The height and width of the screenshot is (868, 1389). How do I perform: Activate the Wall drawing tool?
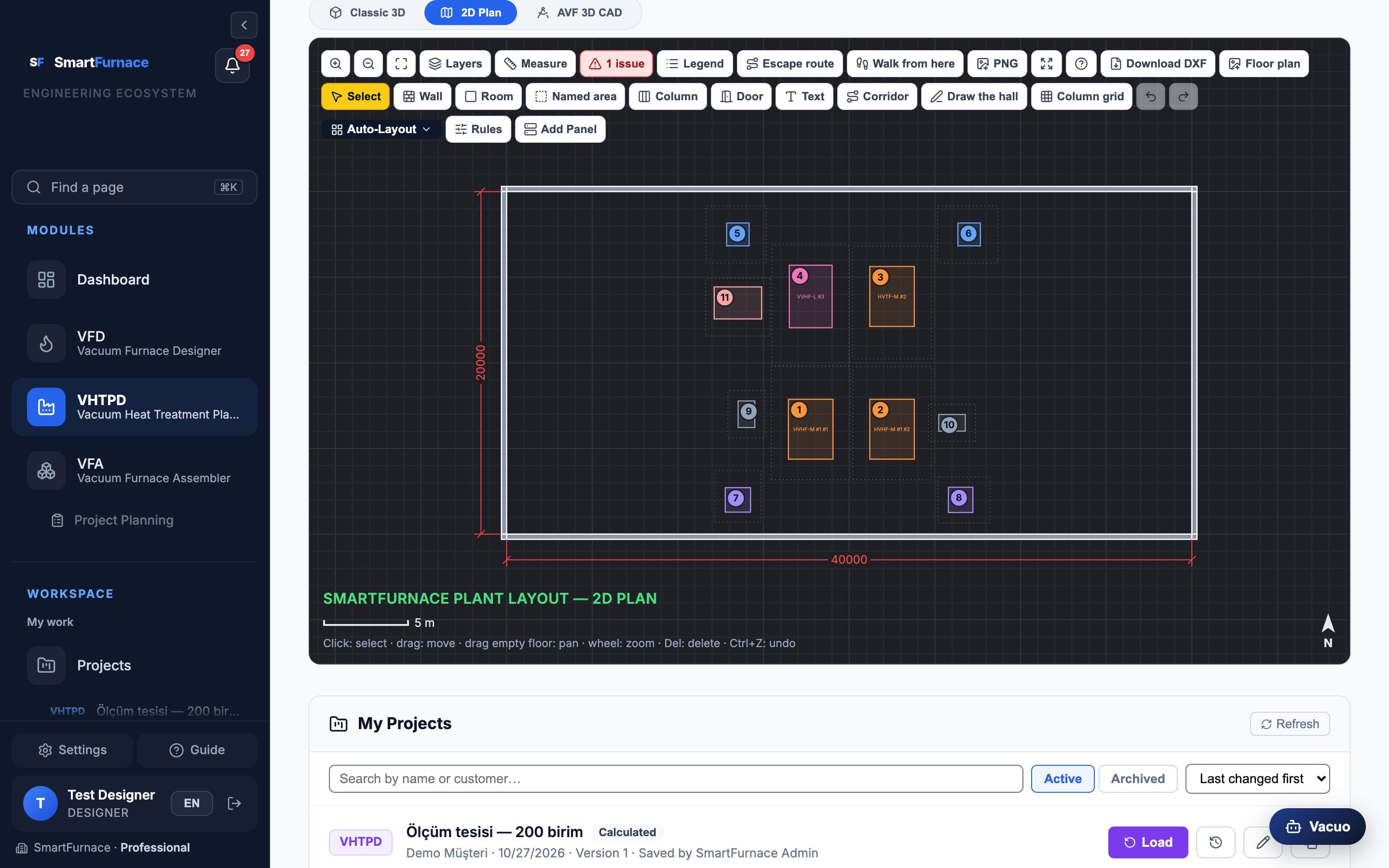pos(422,96)
